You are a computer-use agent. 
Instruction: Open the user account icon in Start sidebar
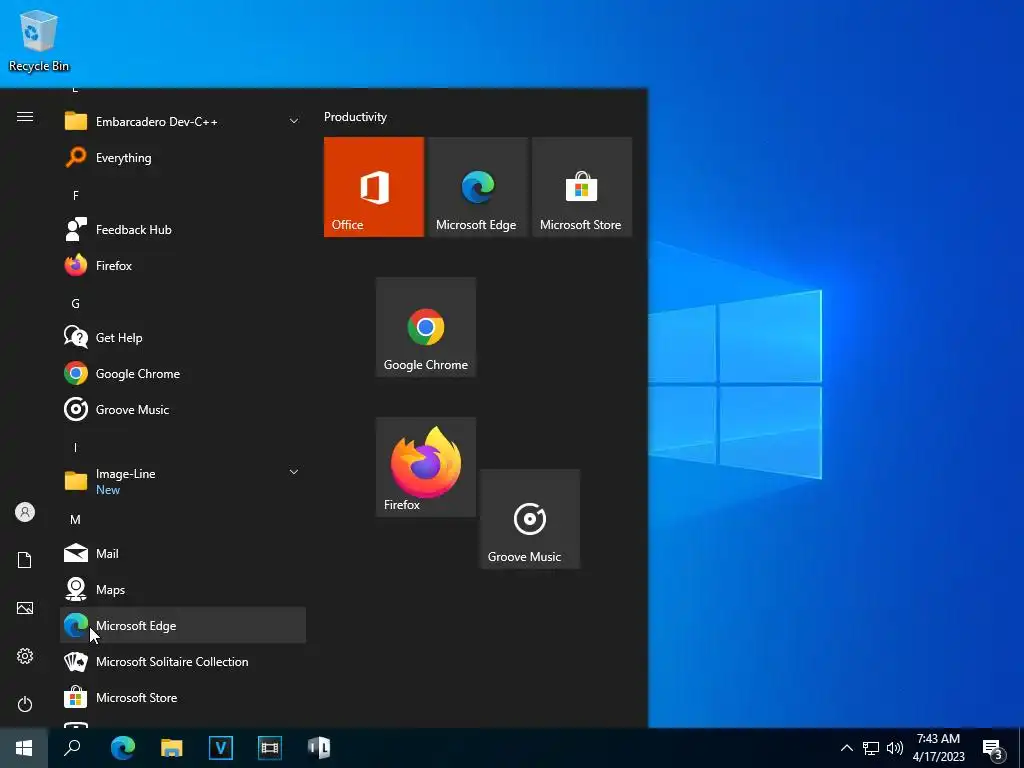point(25,512)
